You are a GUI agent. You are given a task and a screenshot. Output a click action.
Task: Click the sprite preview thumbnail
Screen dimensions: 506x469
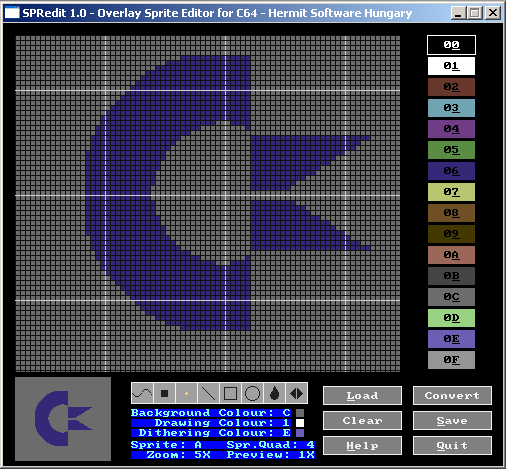point(63,419)
